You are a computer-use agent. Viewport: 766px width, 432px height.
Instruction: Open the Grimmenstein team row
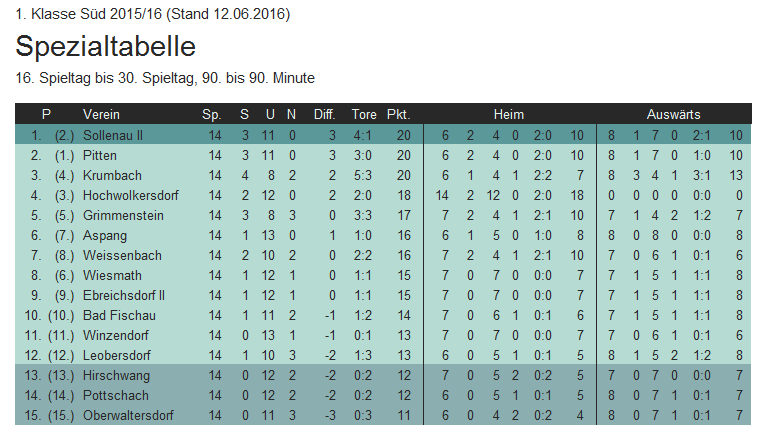pos(119,215)
